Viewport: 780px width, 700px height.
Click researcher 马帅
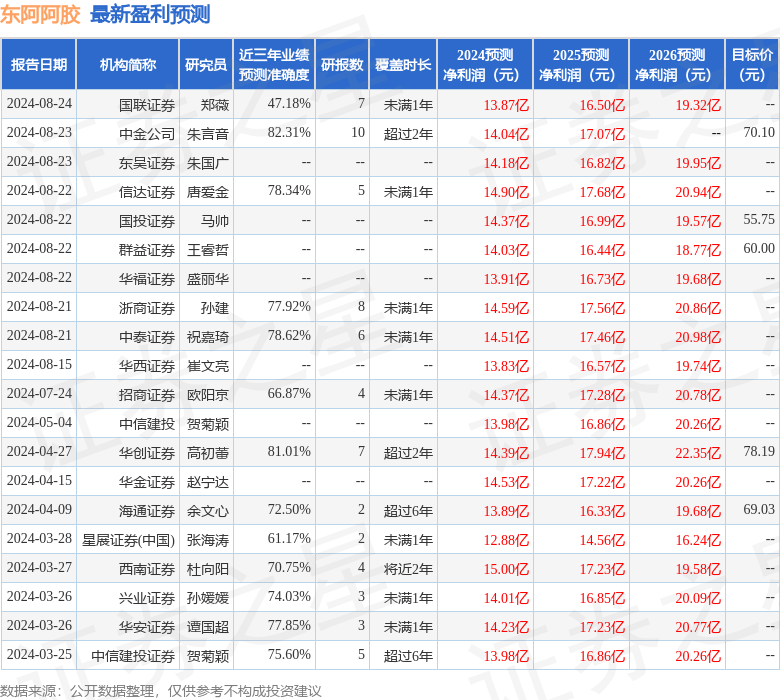(215, 221)
